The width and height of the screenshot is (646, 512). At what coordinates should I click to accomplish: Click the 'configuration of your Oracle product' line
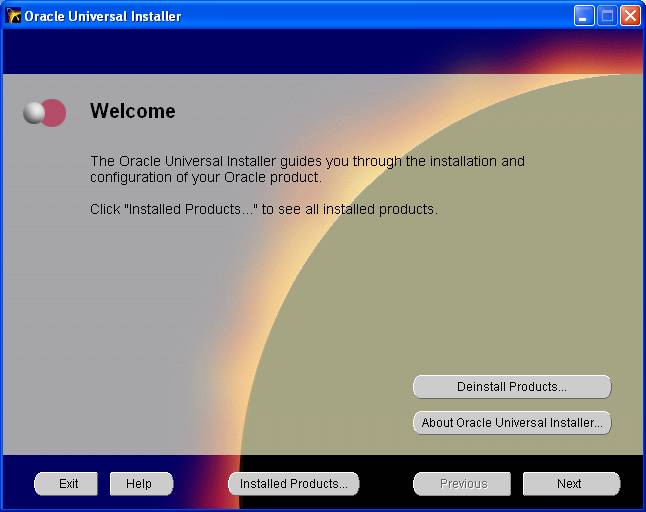(206, 178)
